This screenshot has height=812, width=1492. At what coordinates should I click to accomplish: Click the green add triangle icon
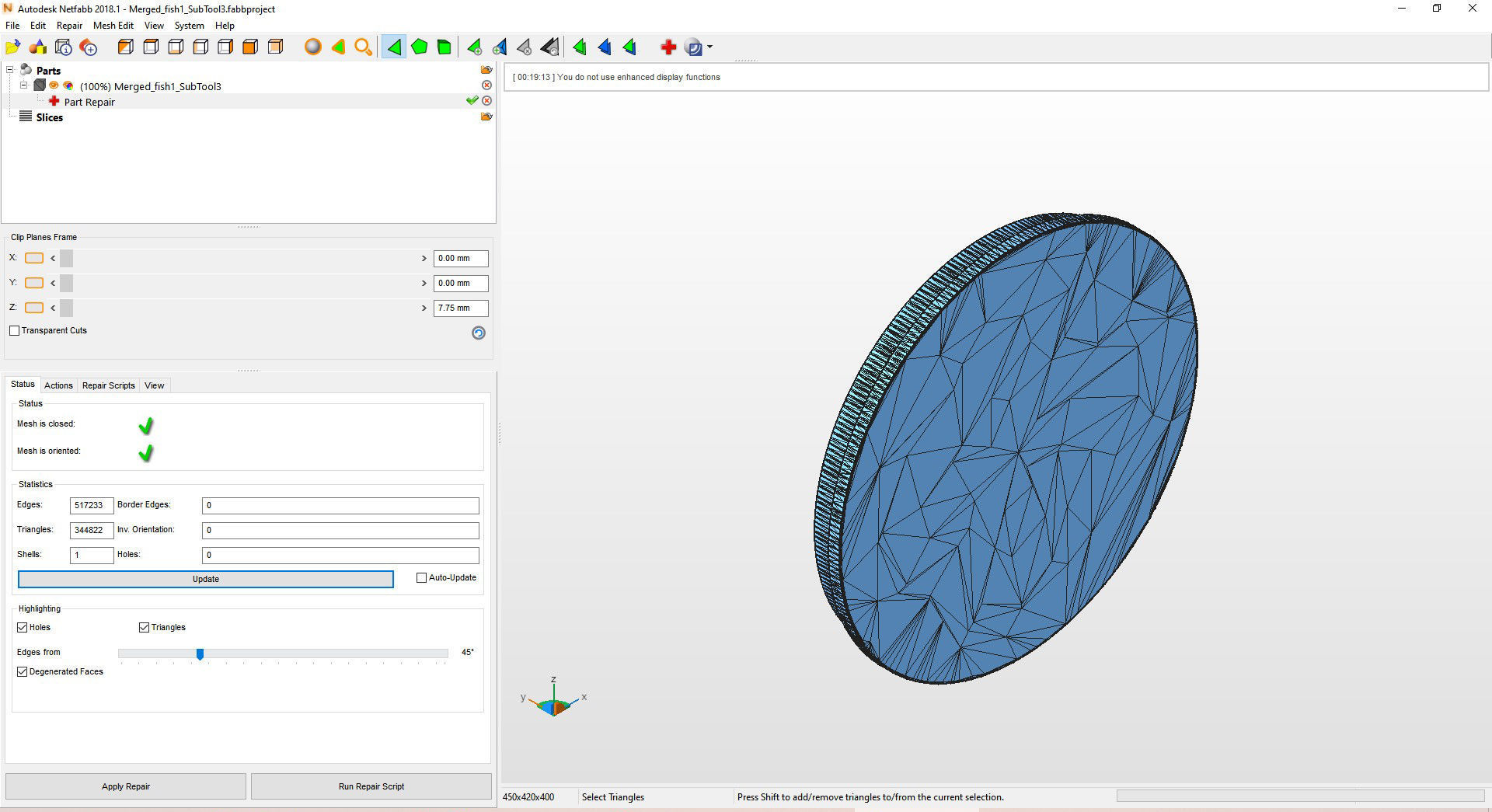(x=474, y=47)
